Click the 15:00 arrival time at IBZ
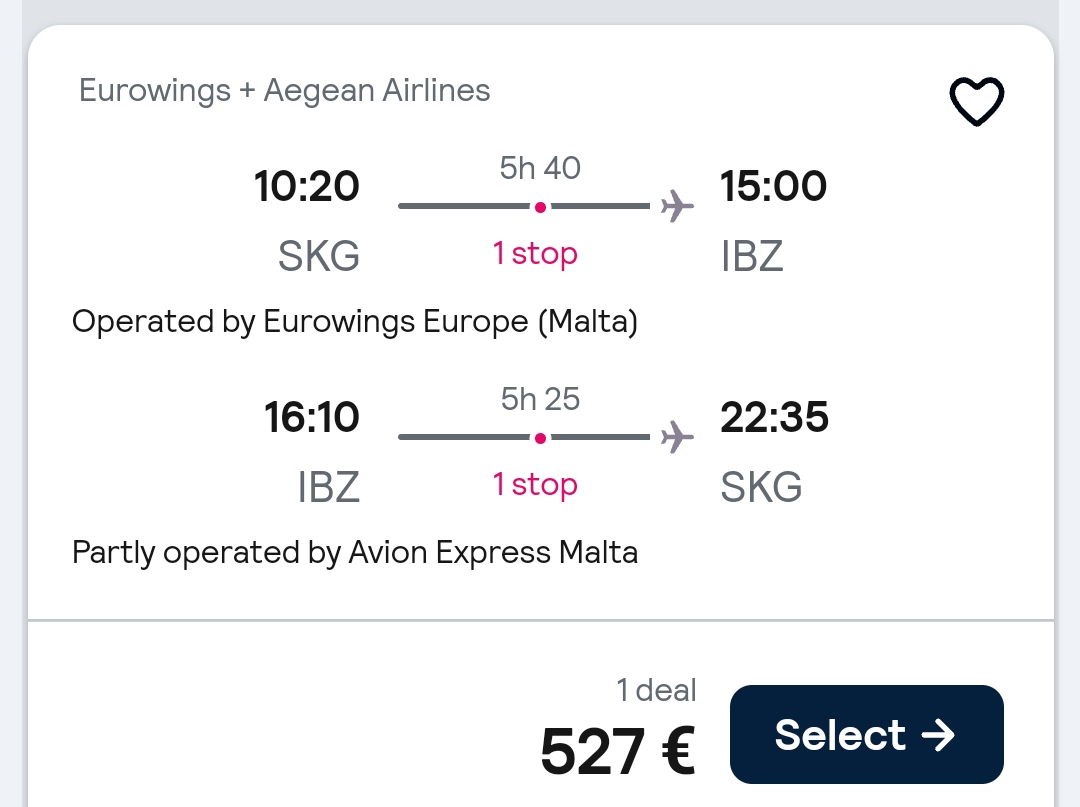Viewport: 1080px width, 807px height. click(773, 186)
